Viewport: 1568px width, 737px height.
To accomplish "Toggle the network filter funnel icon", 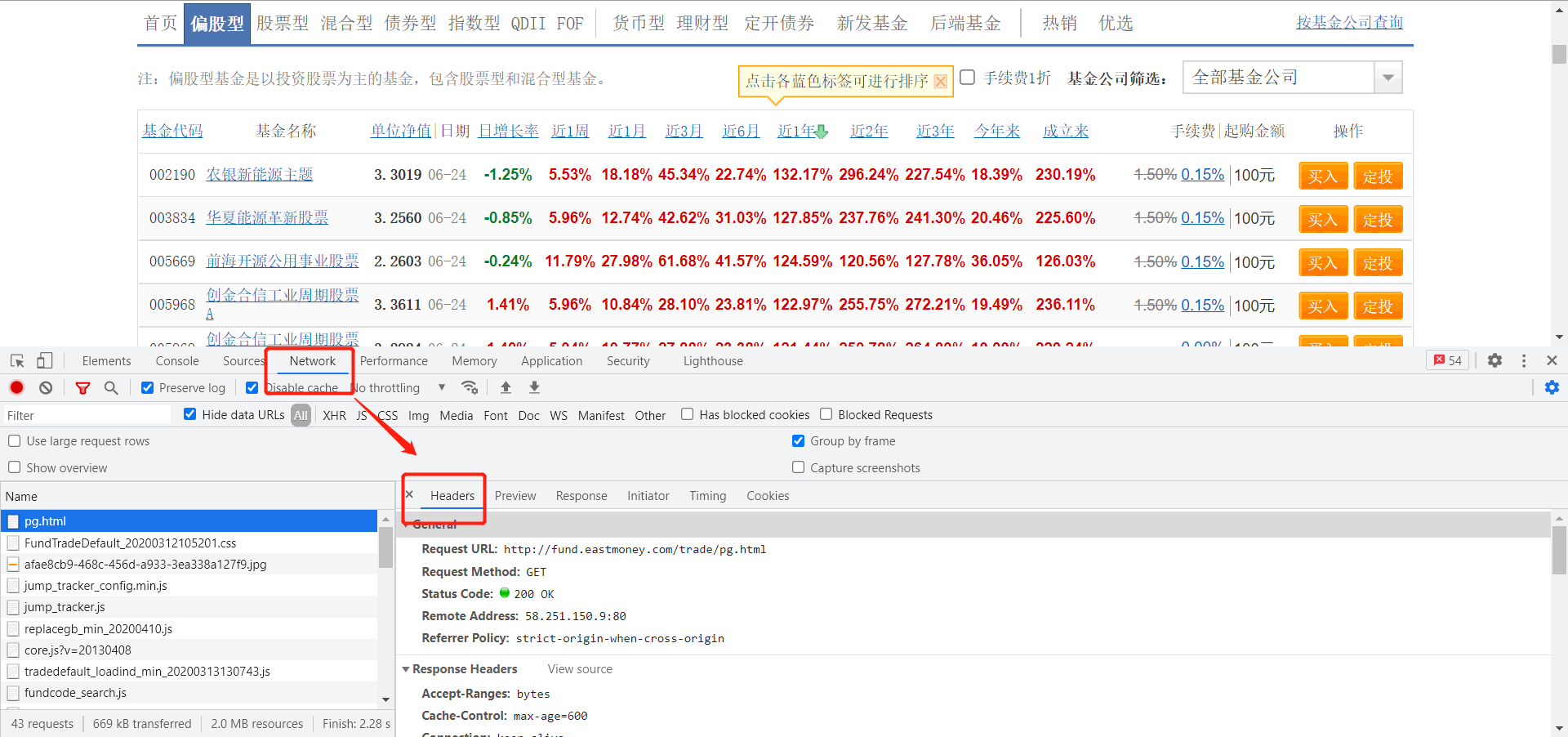I will tap(82, 387).
